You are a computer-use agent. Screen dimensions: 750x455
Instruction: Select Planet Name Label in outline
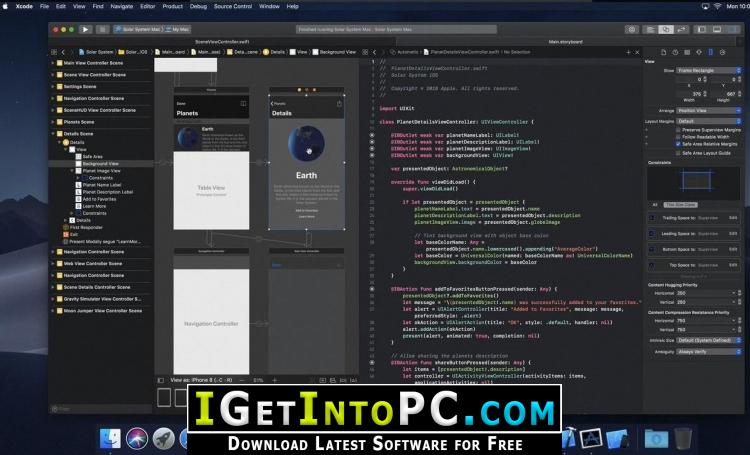(102, 185)
